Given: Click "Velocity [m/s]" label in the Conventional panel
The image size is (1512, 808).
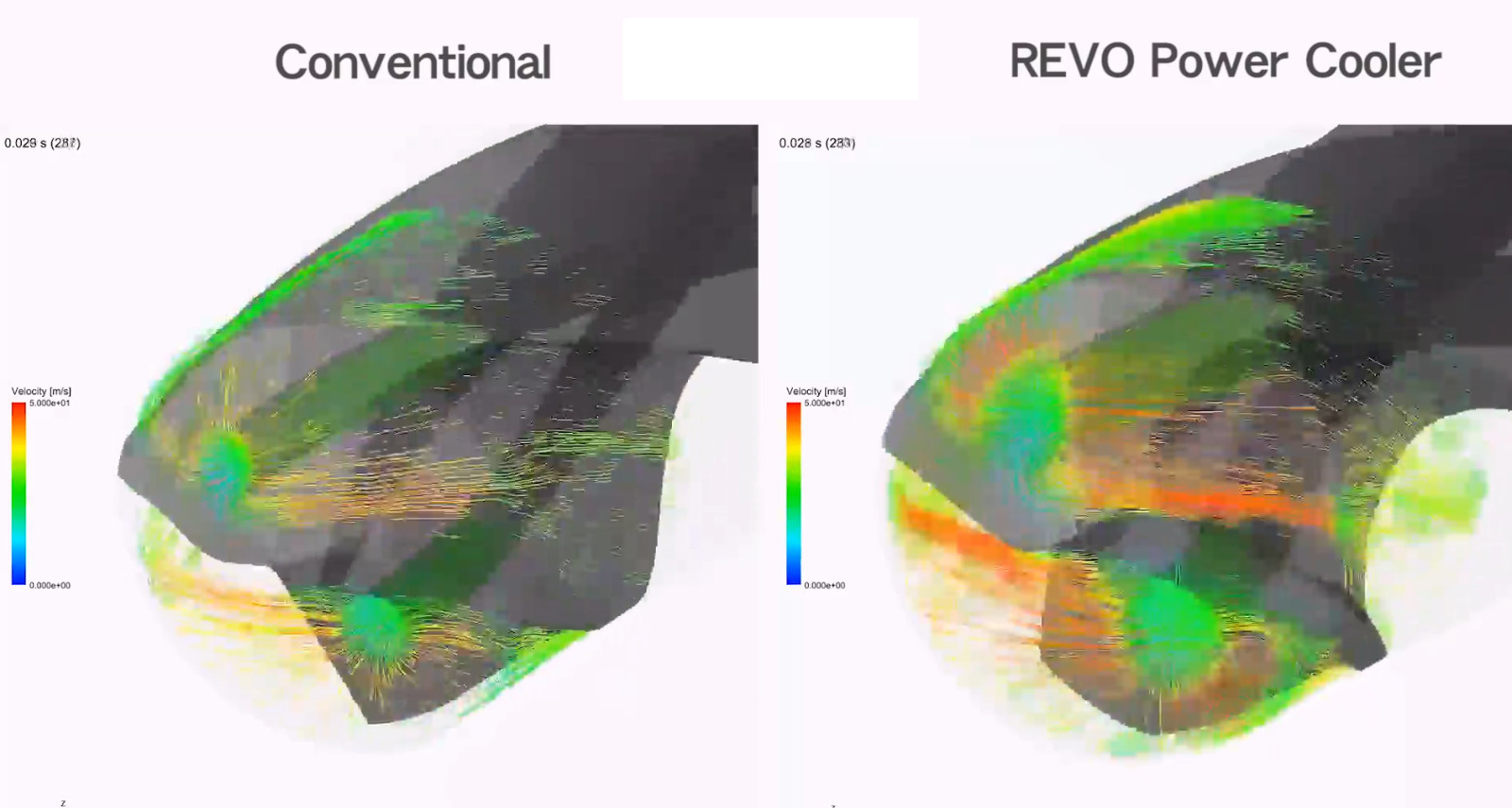Looking at the screenshot, I should (x=42, y=391).
